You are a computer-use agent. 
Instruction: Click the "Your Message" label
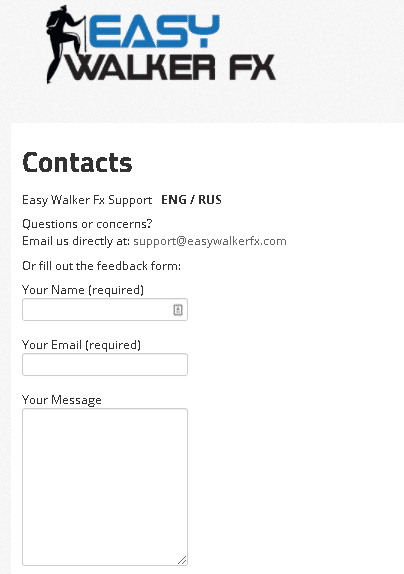click(62, 400)
